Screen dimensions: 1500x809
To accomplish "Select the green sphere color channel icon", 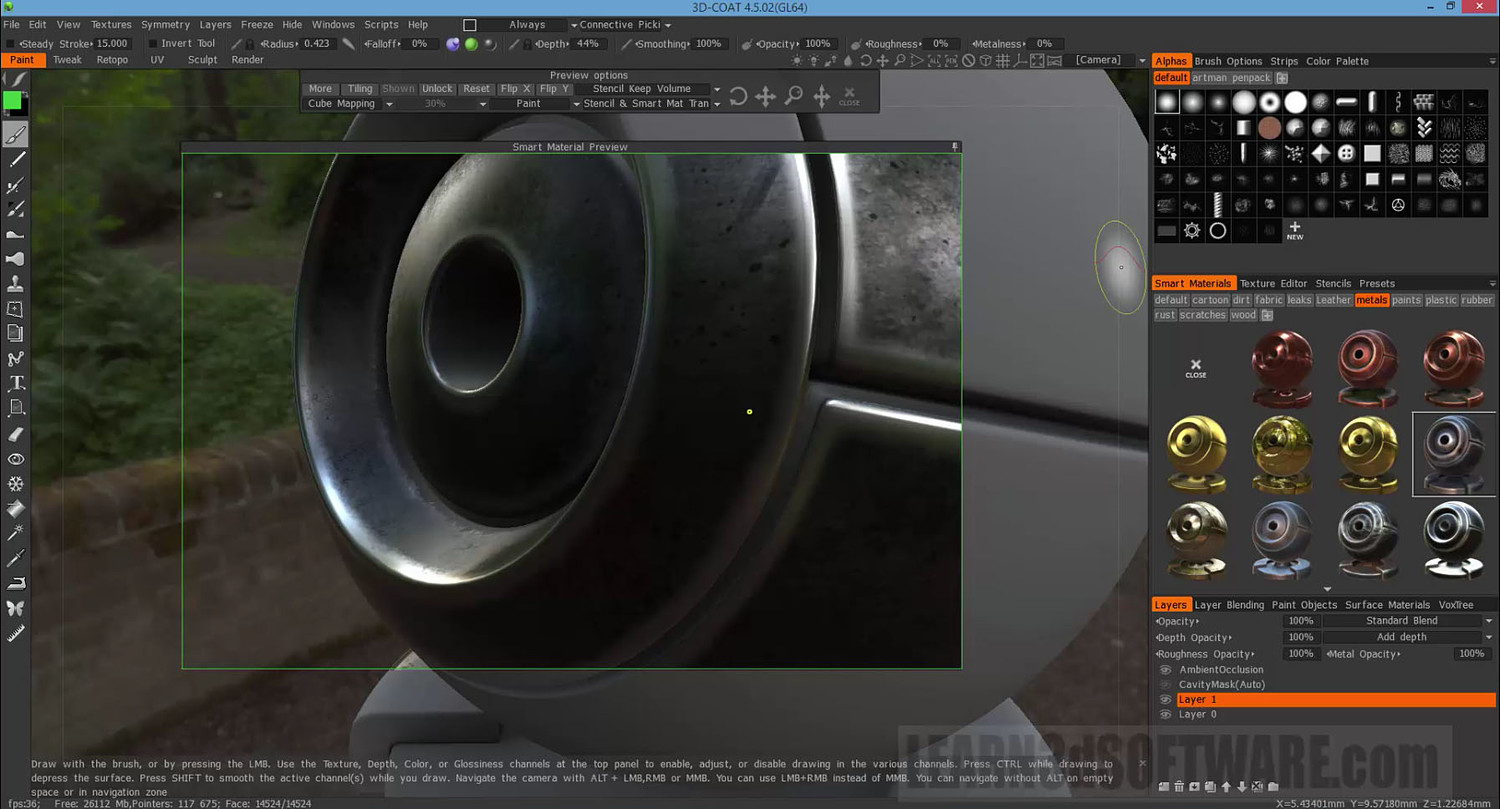I will [x=471, y=44].
